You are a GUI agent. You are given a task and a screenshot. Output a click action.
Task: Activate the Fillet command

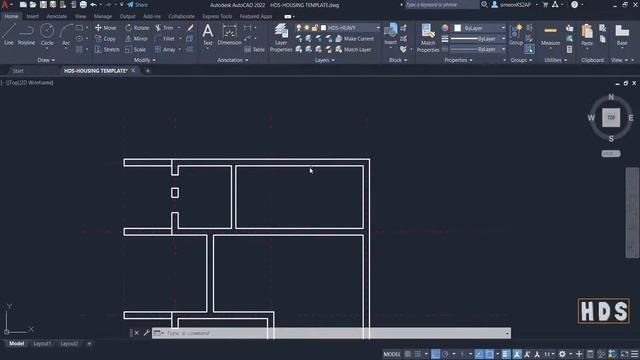(x=164, y=39)
